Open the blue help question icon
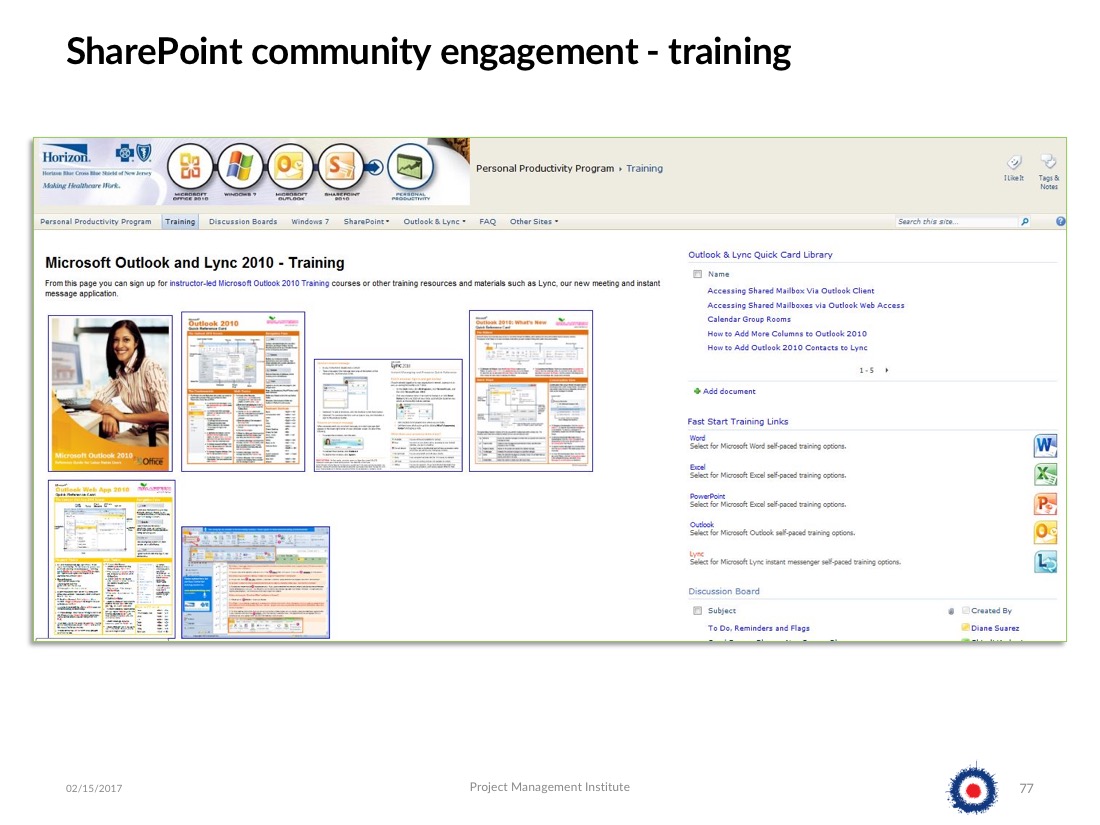This screenshot has width=1100, height=825. pos(1060,222)
